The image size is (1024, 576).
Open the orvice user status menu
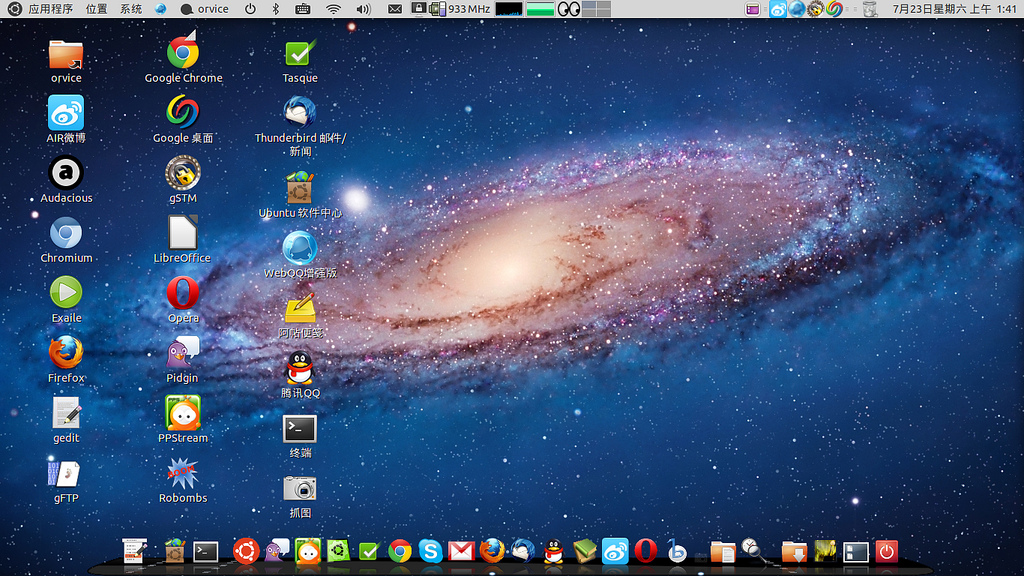click(204, 8)
